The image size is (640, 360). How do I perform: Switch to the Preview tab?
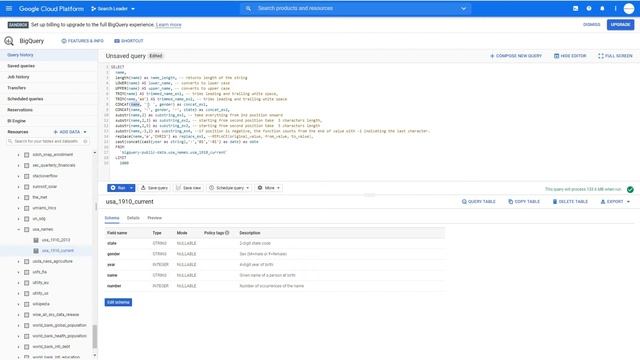[155, 218]
